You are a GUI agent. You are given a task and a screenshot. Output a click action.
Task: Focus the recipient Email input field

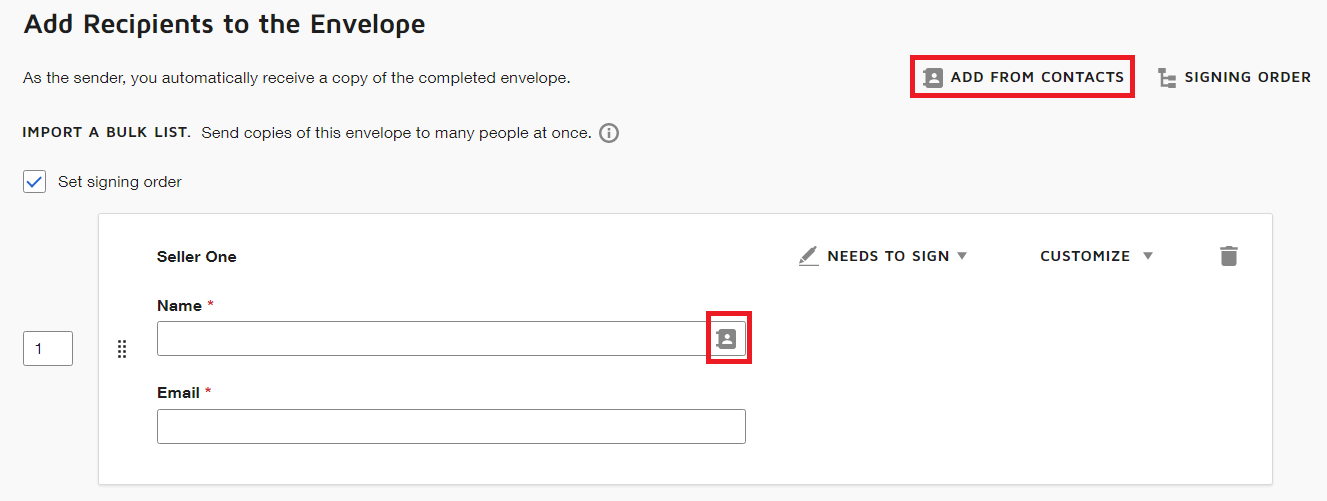pos(451,426)
